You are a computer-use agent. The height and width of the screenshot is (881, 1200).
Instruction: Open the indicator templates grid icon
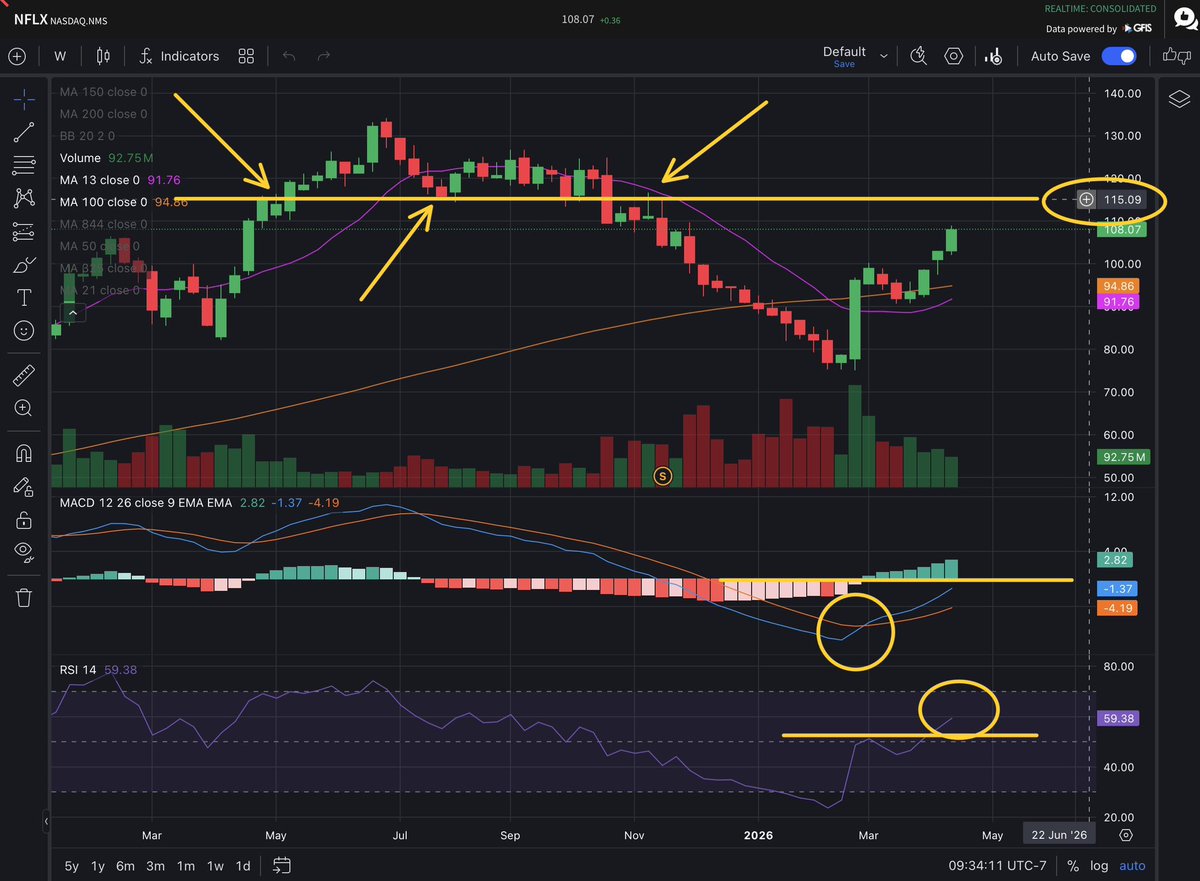pyautogui.click(x=246, y=56)
